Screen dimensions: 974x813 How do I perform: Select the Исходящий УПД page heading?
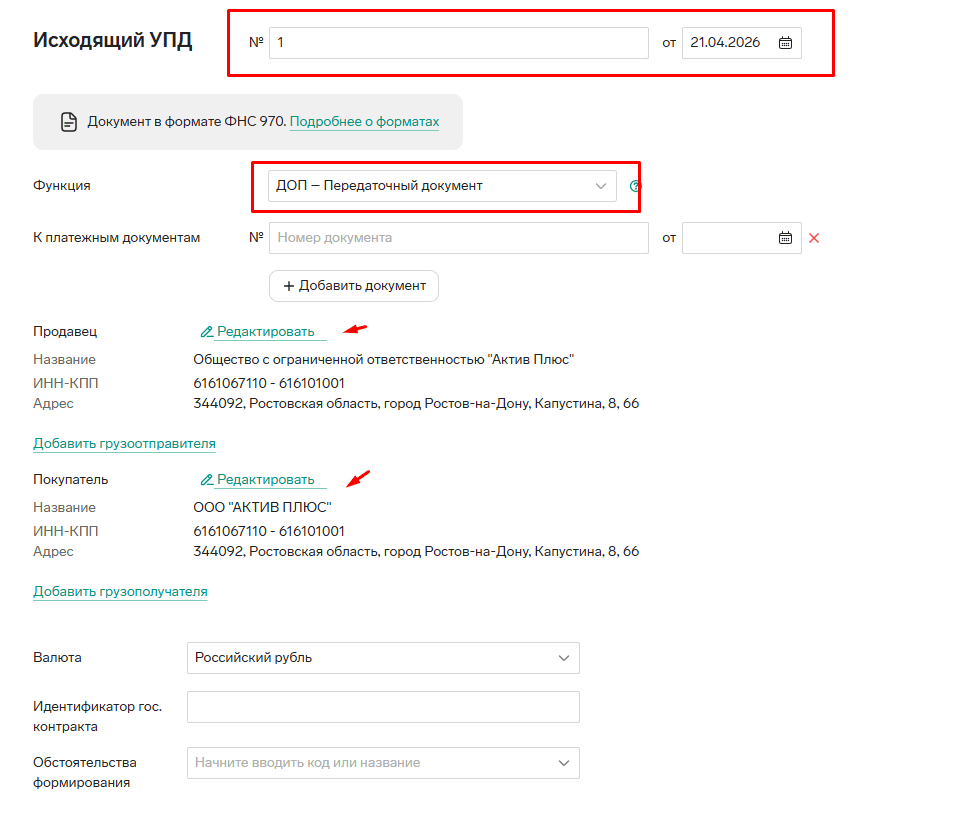pyautogui.click(x=113, y=40)
